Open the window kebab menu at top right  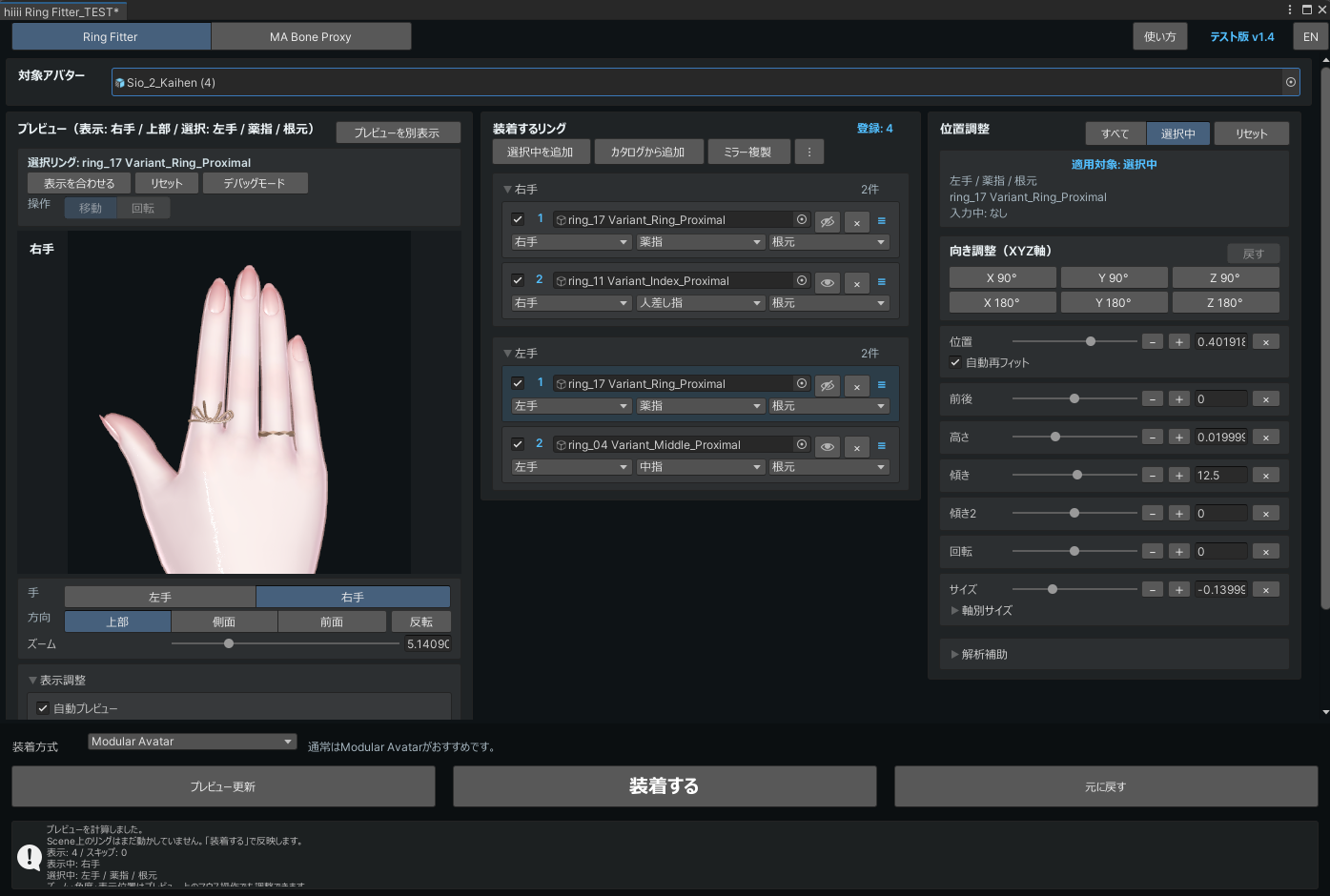click(x=1290, y=9)
